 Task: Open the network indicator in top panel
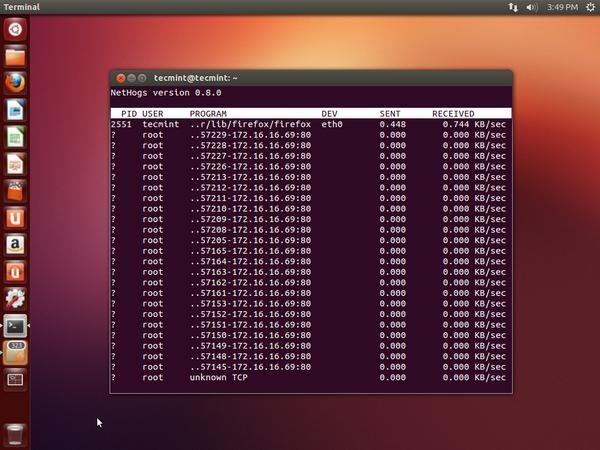pos(513,7)
